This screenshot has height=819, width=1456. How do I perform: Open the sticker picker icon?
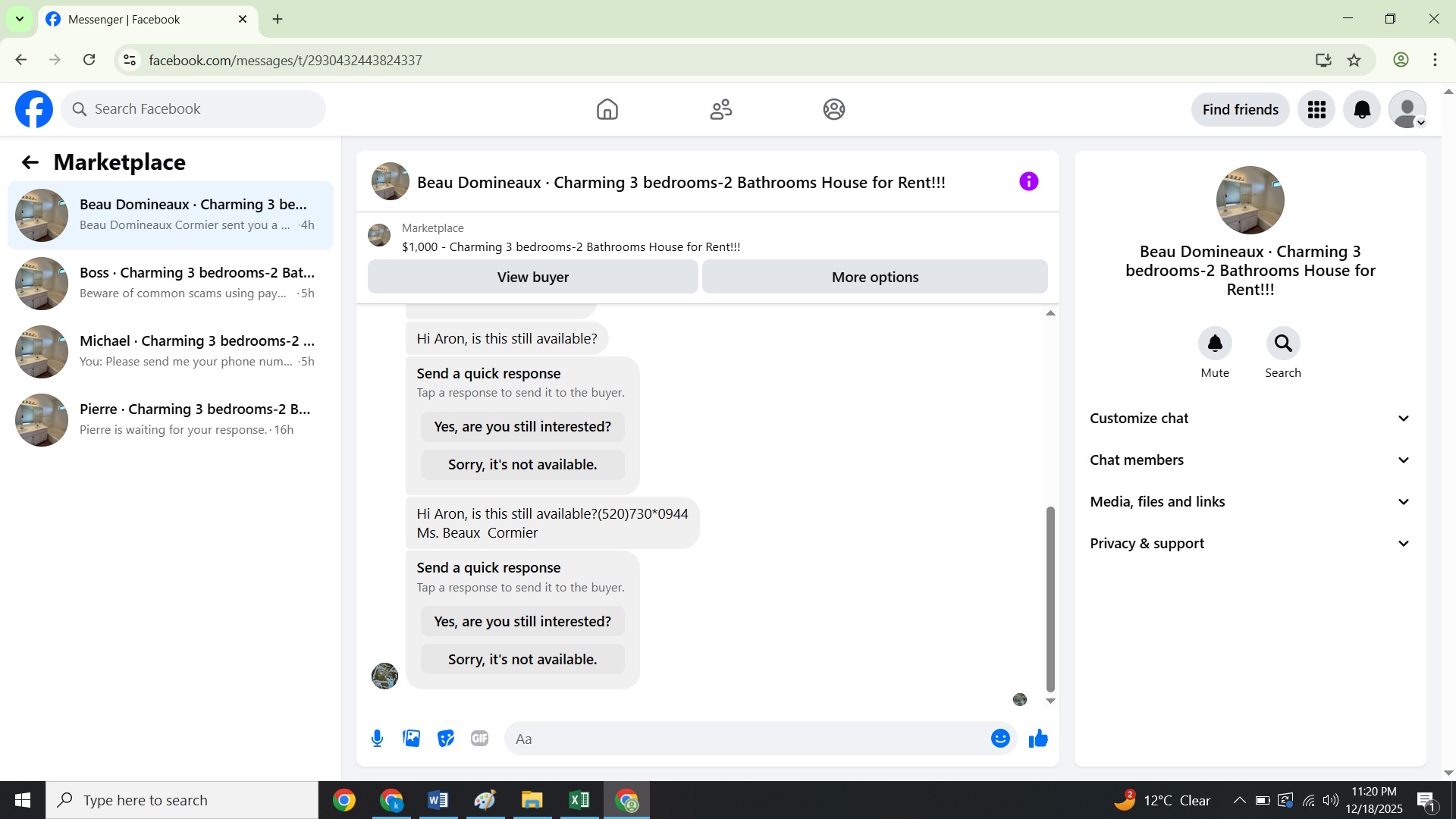(446, 739)
